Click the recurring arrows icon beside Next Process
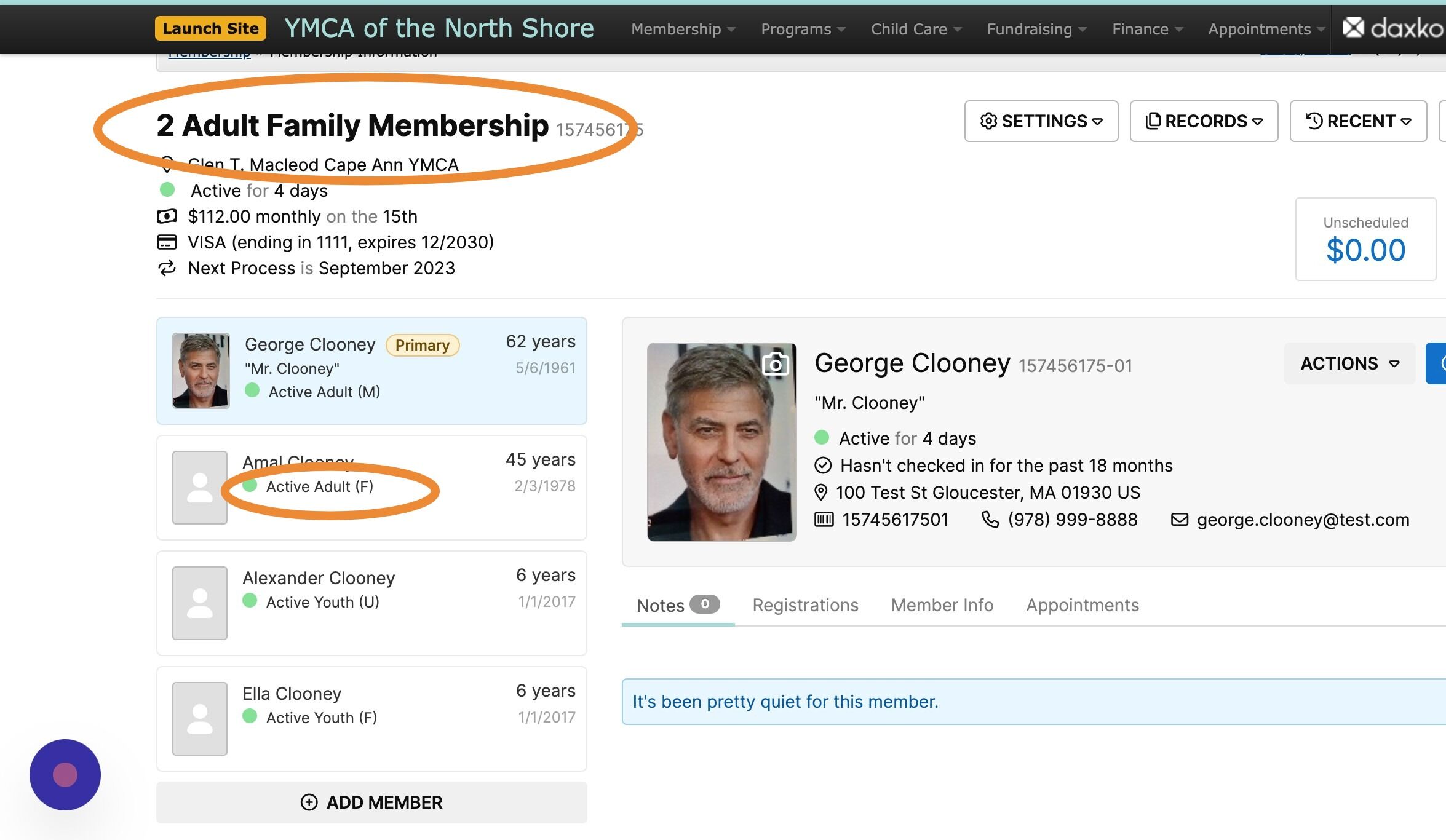Screen dimensions: 1446x840 click(167, 268)
